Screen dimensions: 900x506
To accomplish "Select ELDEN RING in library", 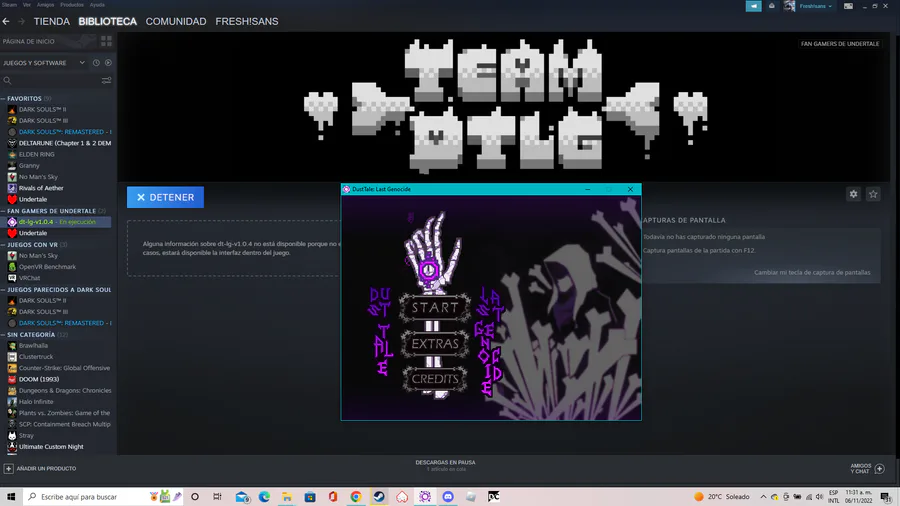I will tap(37, 154).
